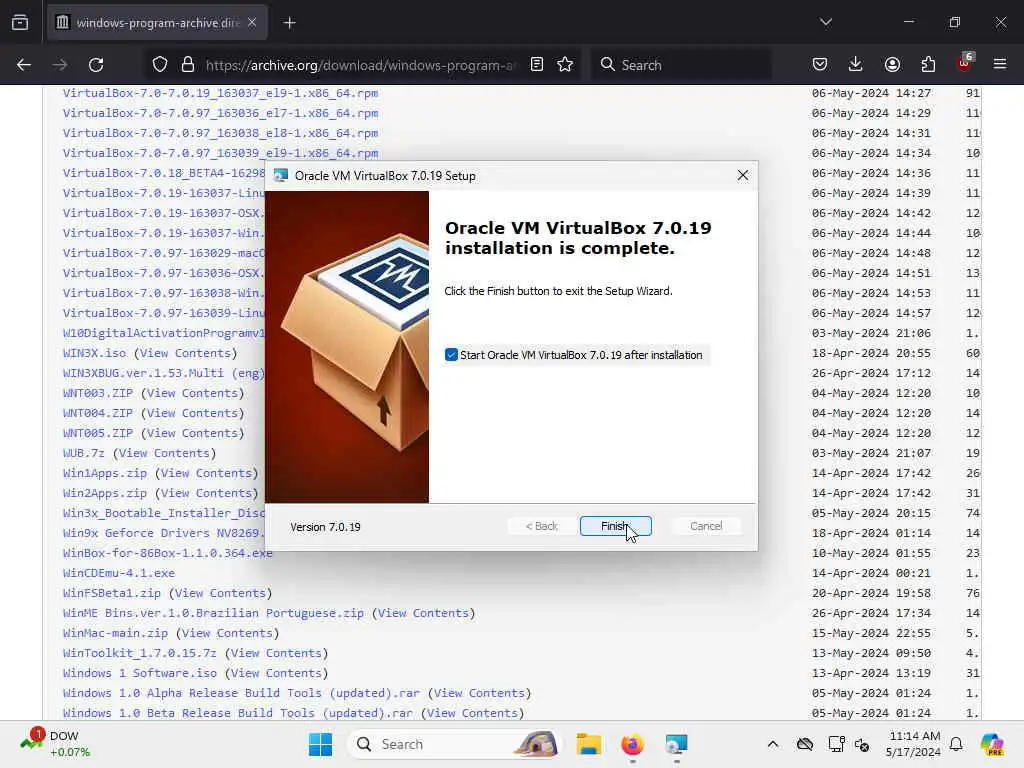This screenshot has width=1024, height=768.
Task: Download WinCDEmu-4.1.exe
Action: click(119, 573)
